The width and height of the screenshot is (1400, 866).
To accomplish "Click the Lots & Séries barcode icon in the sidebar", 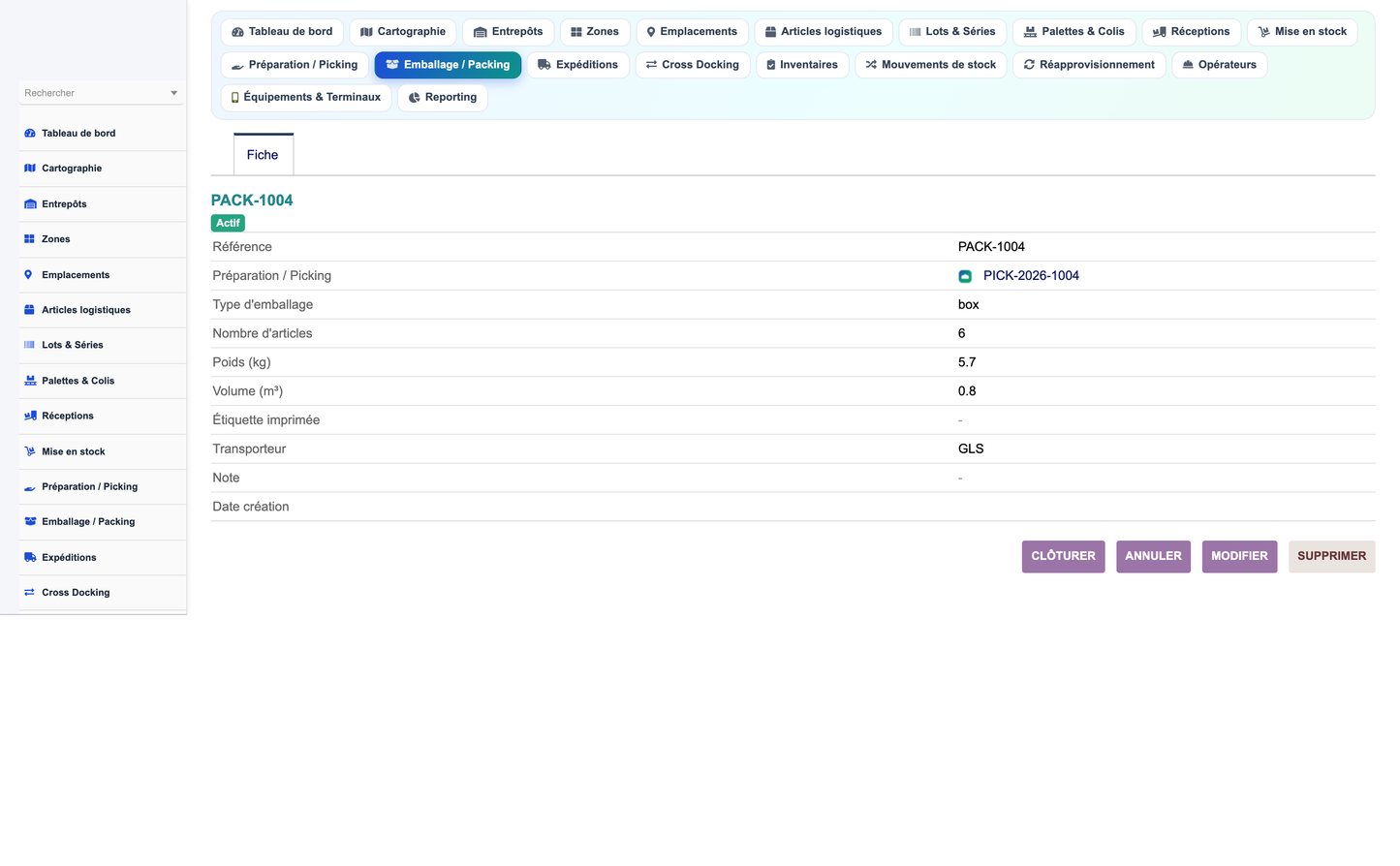I will click(x=29, y=345).
